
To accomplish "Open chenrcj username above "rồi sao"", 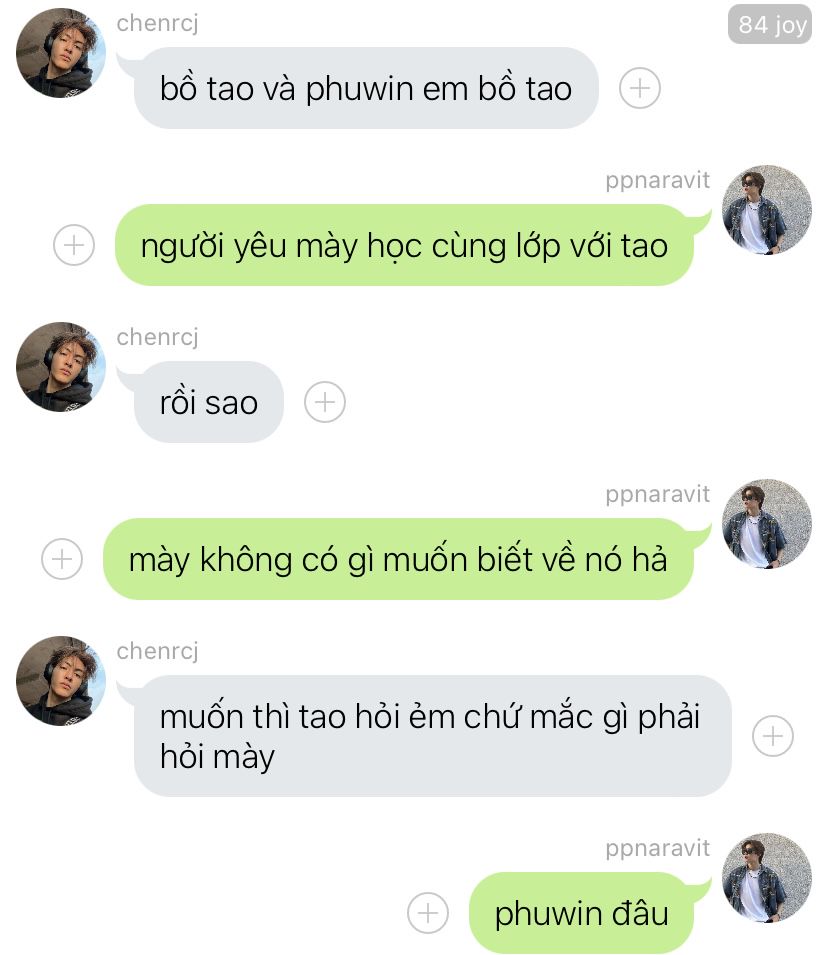I will point(157,337).
